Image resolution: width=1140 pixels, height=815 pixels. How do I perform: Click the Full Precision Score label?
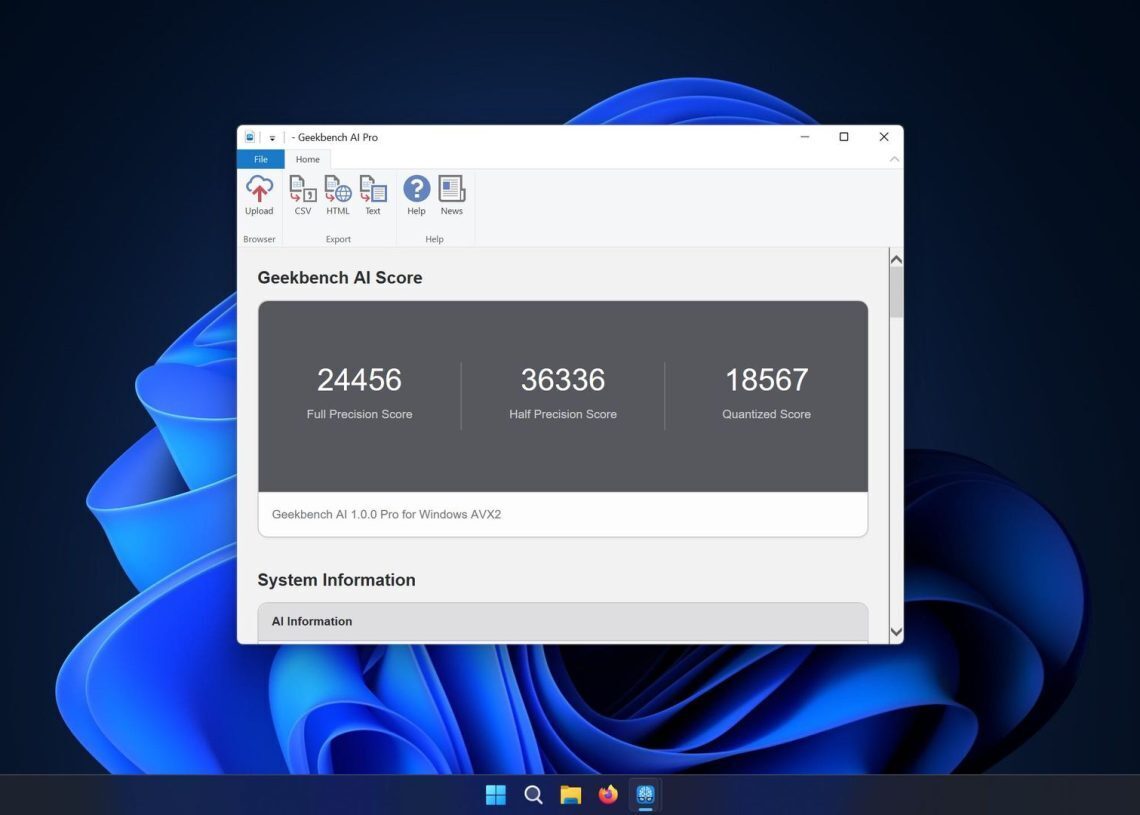(359, 414)
